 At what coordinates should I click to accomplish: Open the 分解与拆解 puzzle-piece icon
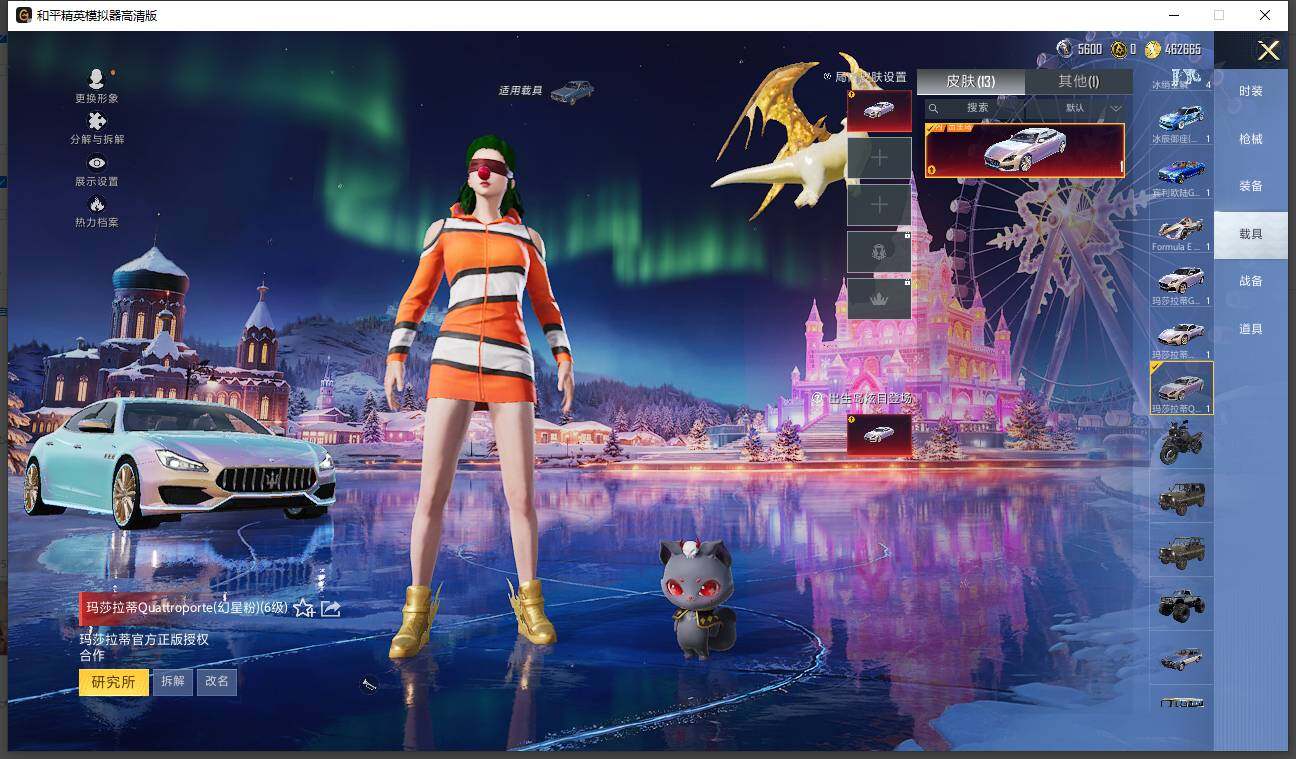[97, 121]
